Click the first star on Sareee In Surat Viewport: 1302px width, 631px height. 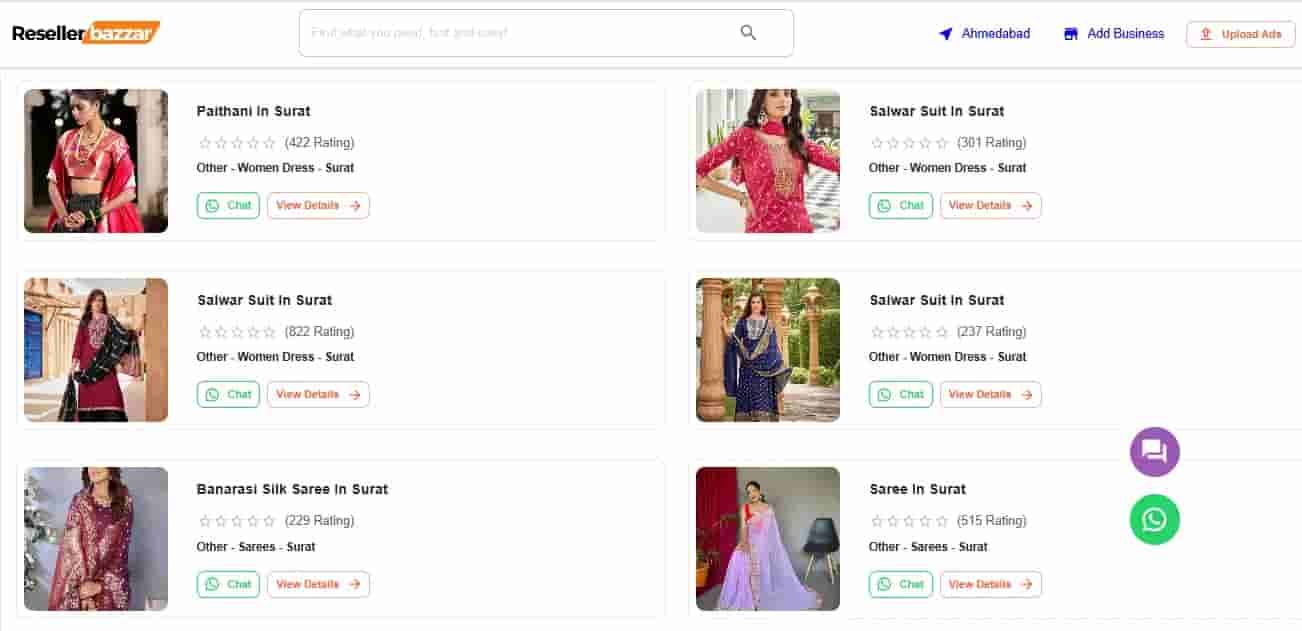(x=877, y=521)
